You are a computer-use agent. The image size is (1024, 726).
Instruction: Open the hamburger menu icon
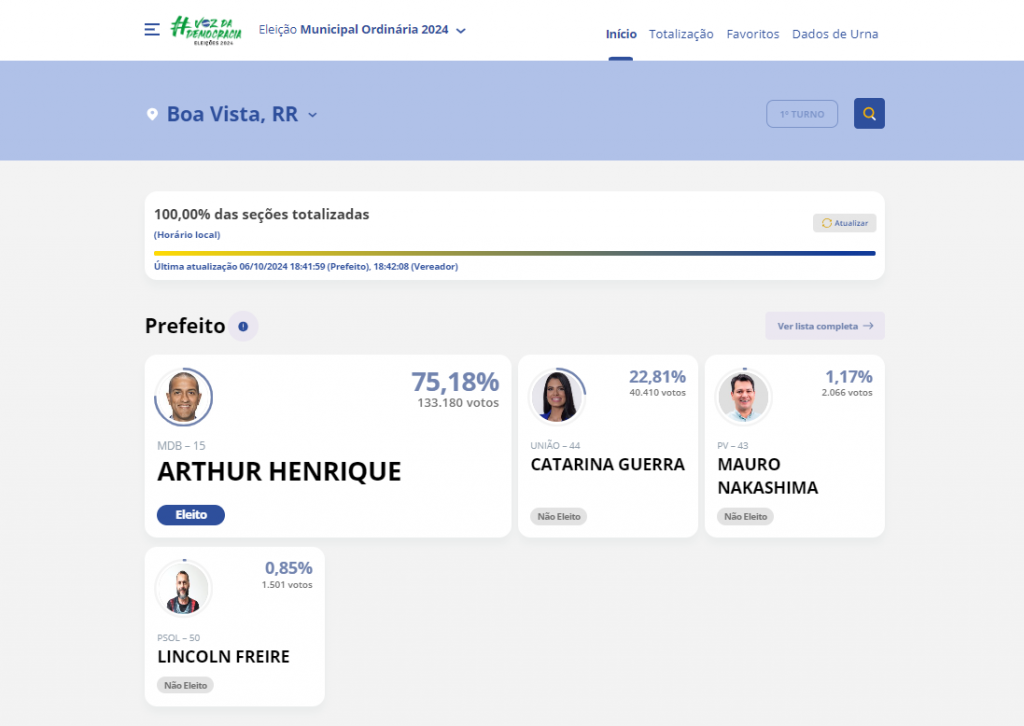tap(152, 30)
